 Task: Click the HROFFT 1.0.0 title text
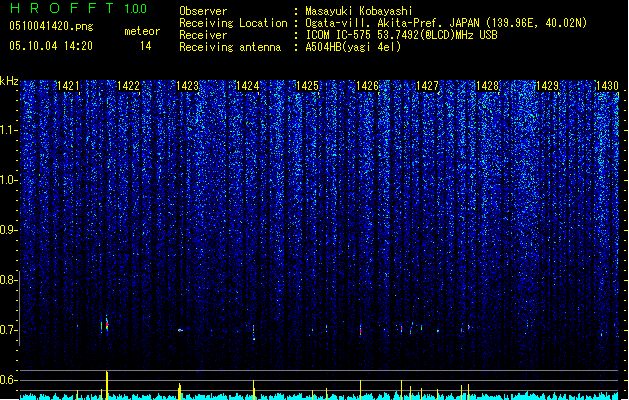coord(79,8)
